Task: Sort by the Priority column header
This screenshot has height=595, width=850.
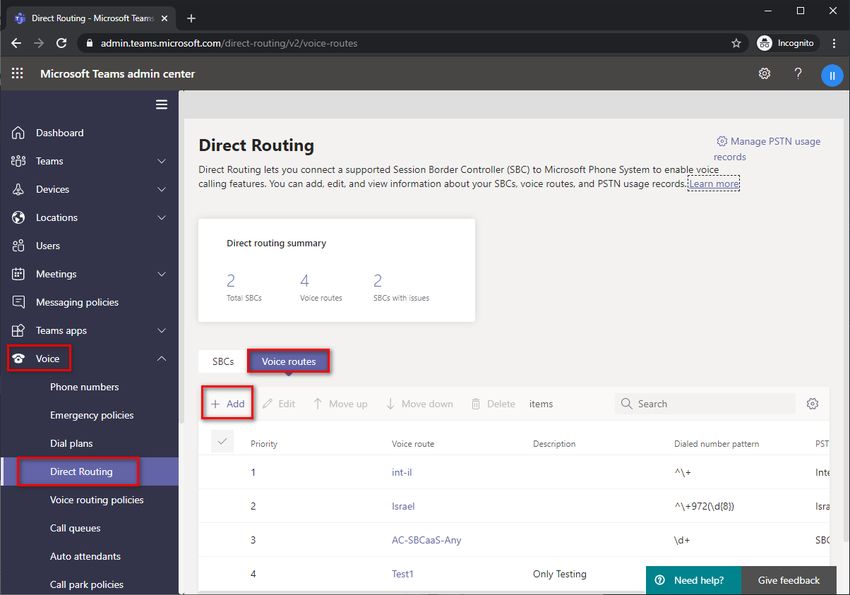Action: [x=264, y=444]
